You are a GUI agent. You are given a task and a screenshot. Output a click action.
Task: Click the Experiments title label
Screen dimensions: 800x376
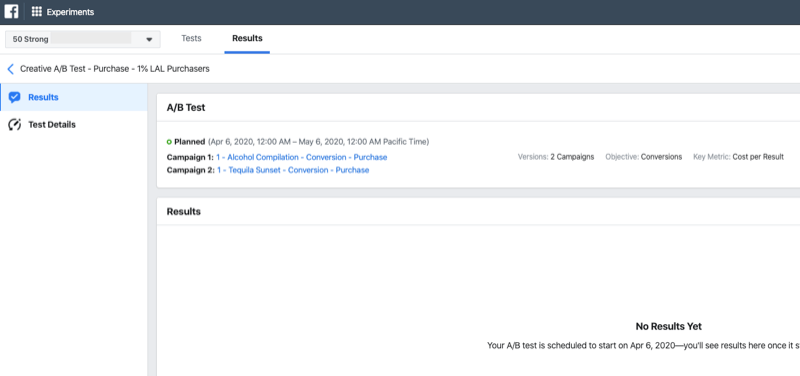70,12
